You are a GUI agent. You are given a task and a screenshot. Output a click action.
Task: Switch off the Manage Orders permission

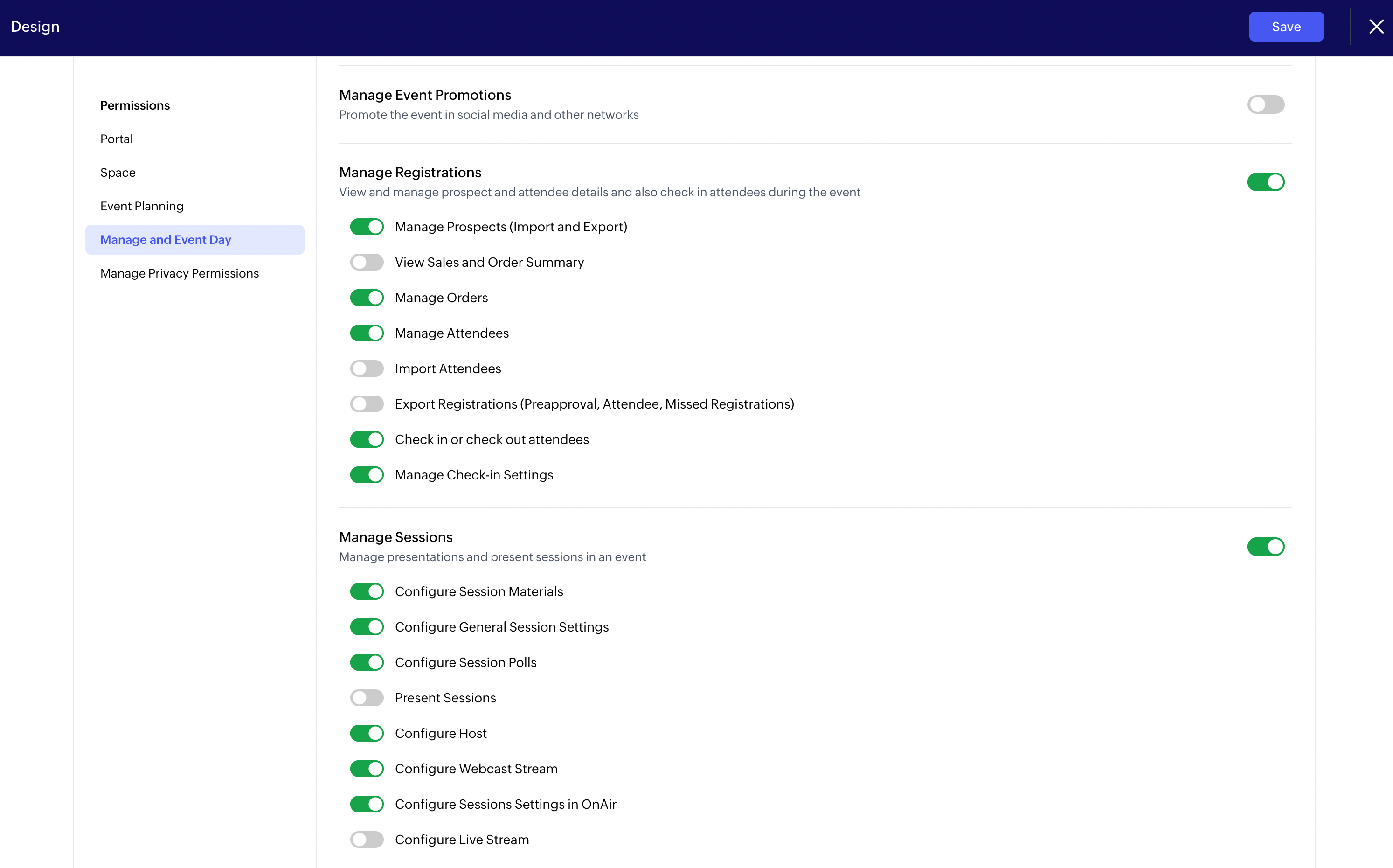pos(367,298)
